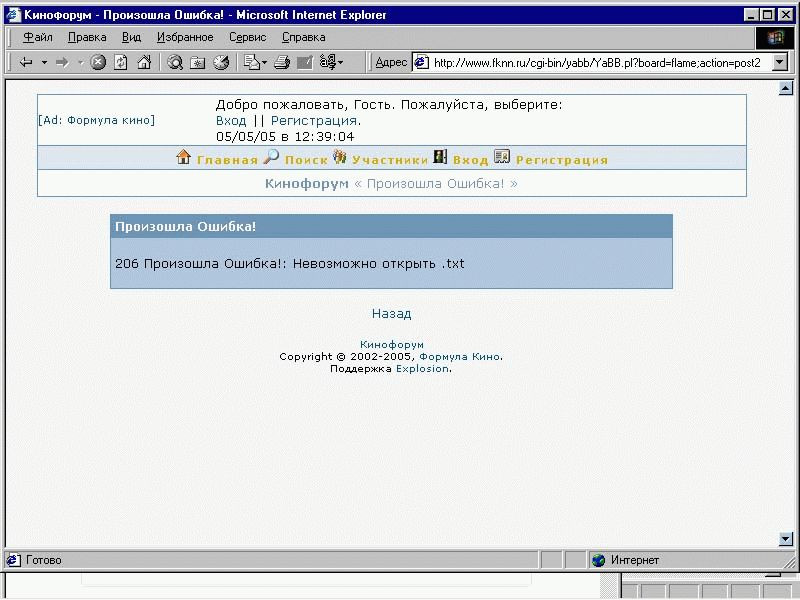Open the Правка menu
This screenshot has width=800, height=600.
[87, 37]
